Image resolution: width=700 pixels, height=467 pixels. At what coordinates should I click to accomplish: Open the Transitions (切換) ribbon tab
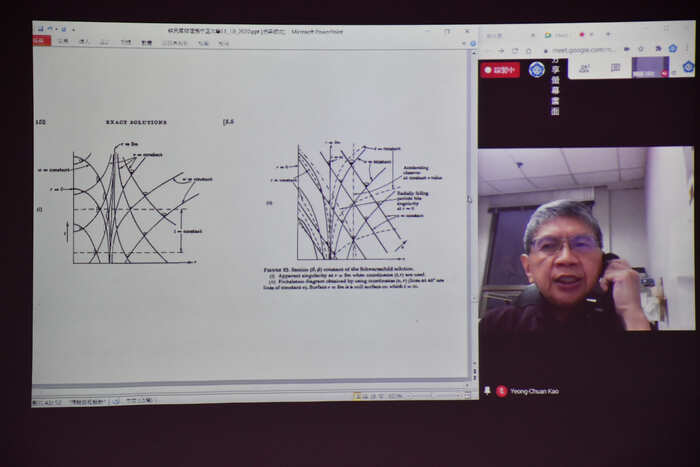[x=126, y=42]
